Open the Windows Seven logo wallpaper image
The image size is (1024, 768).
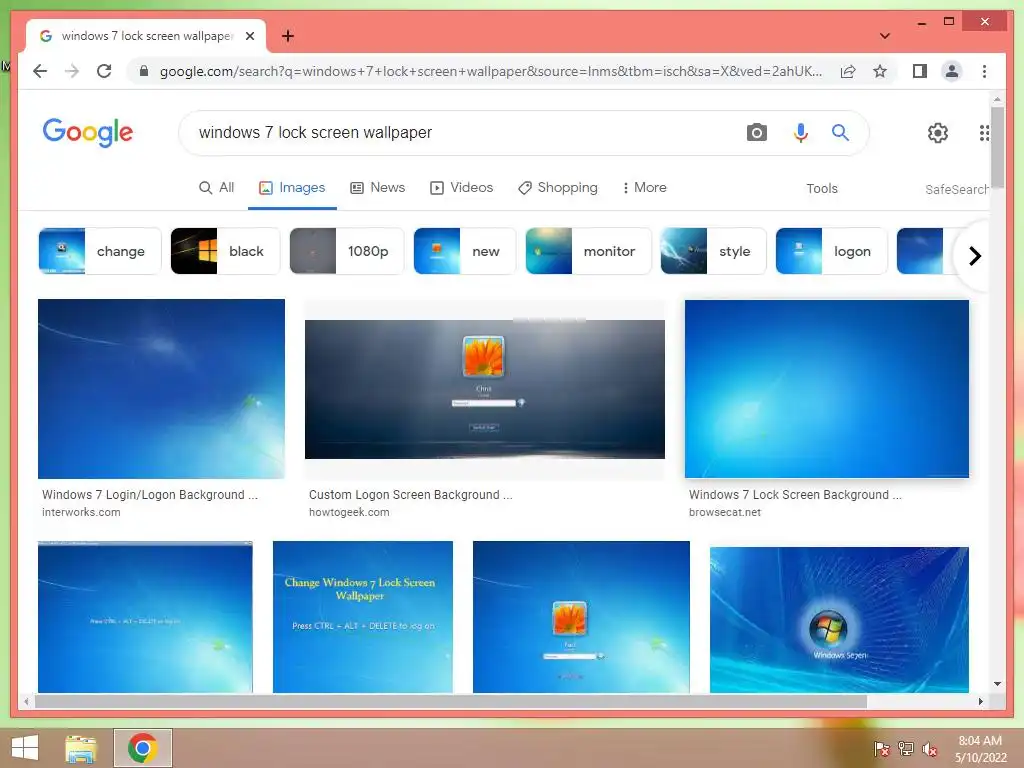tap(839, 620)
